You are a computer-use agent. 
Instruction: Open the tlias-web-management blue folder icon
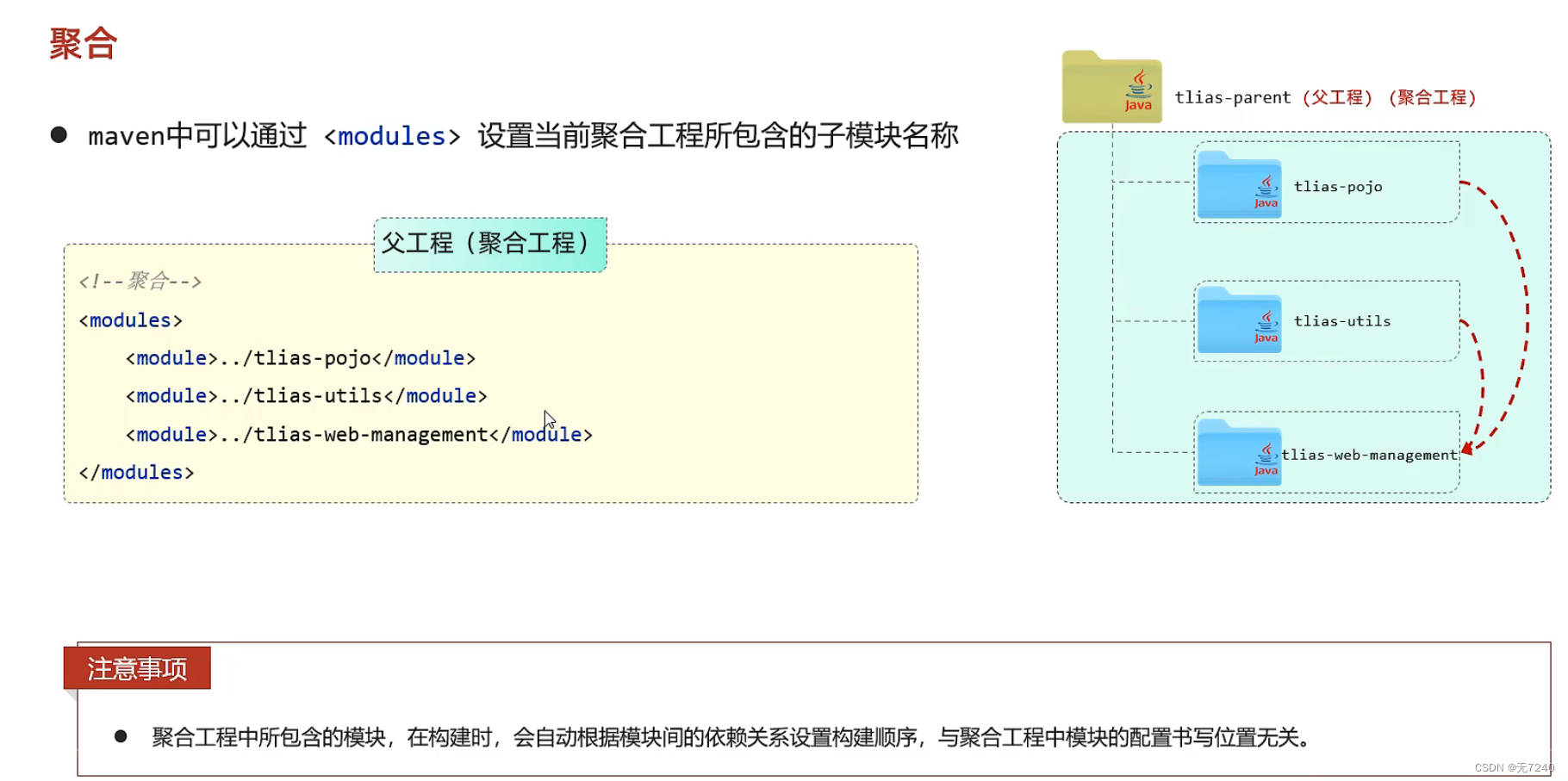1239,453
